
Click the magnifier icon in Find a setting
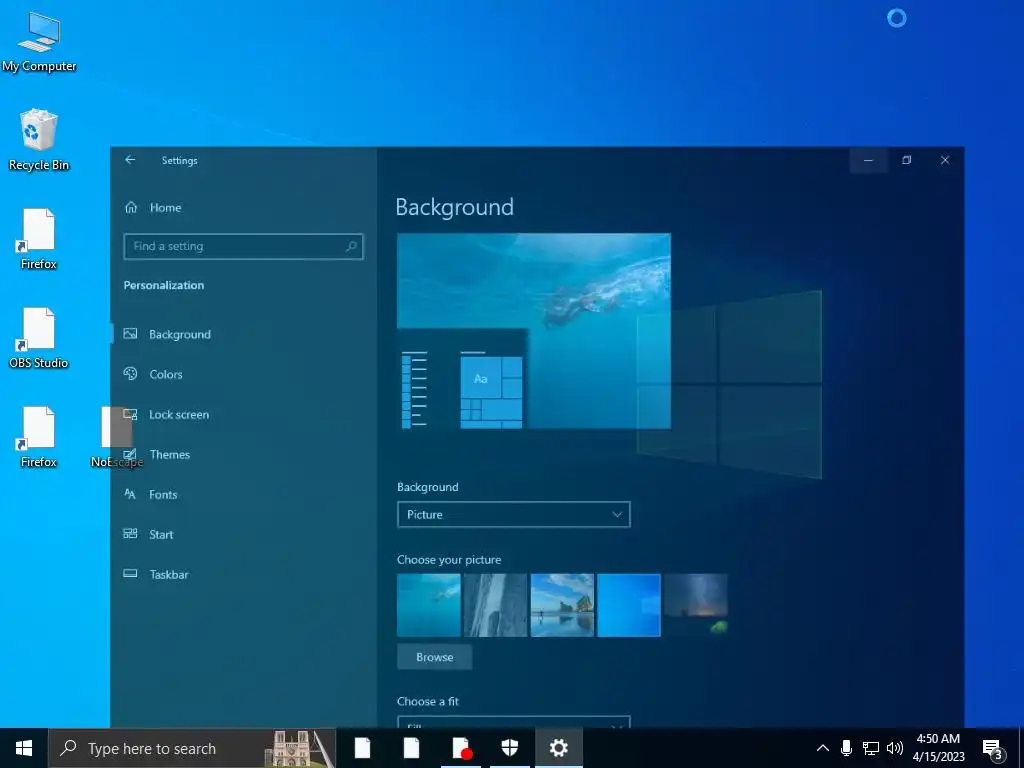coord(351,246)
